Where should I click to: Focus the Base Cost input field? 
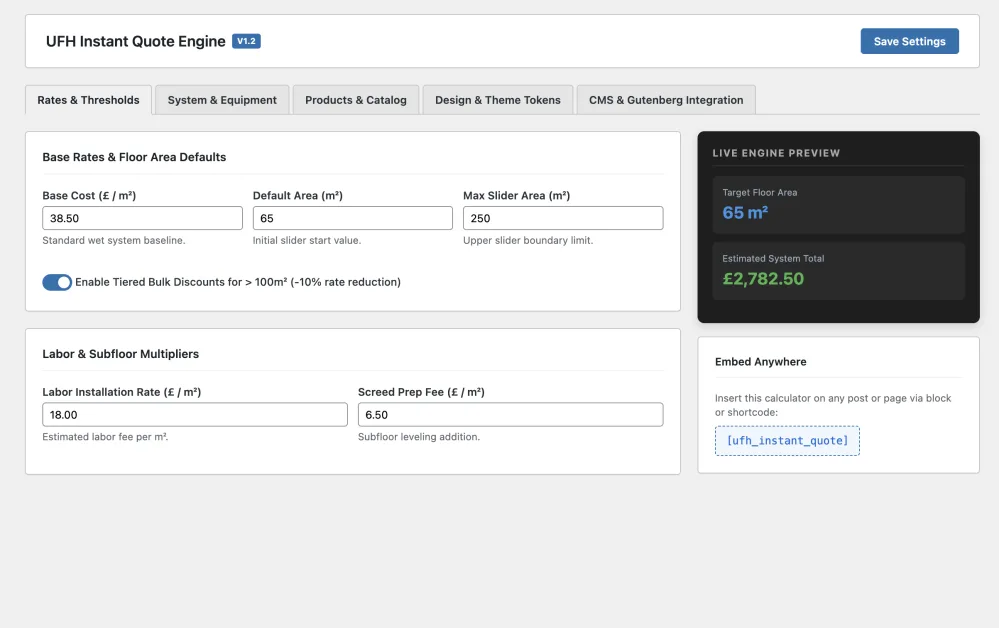pos(142,218)
